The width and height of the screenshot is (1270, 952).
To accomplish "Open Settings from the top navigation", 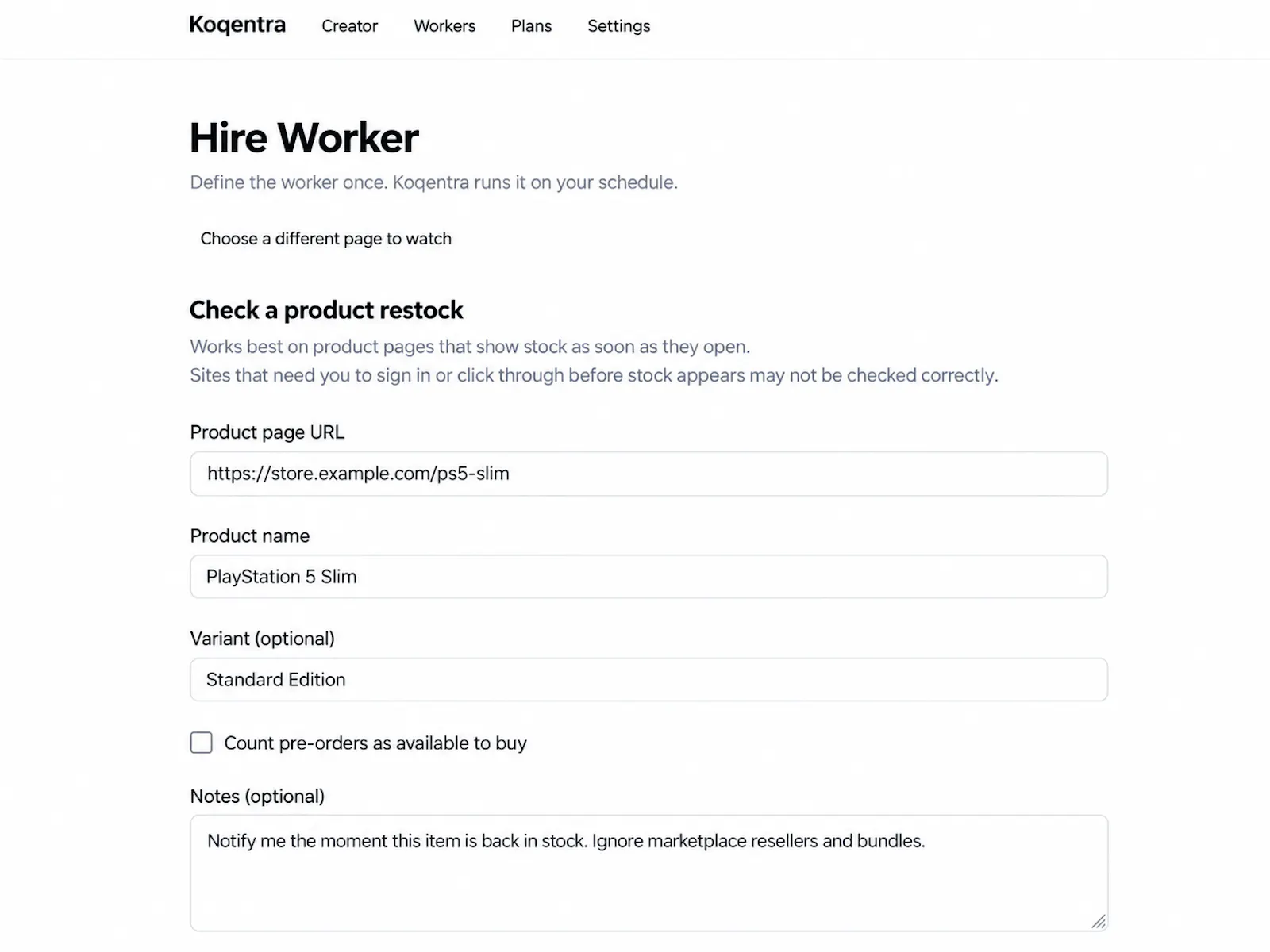I will 618,26.
